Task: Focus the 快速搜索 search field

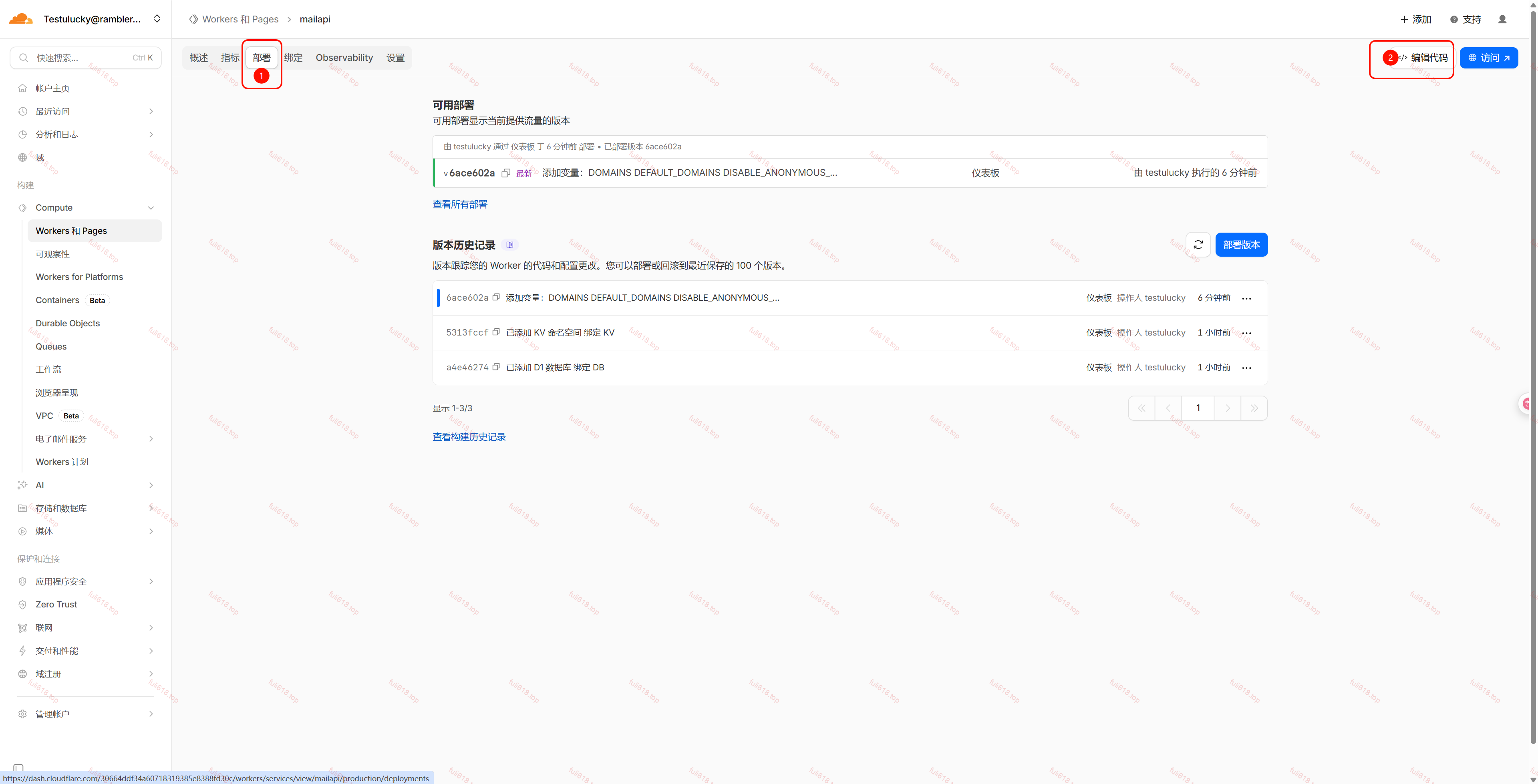Action: pos(86,58)
